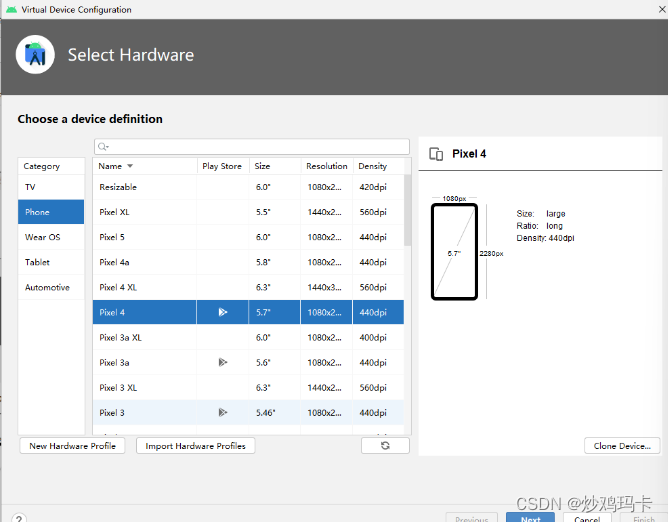
Task: Select the Pixel 3 XL device row
Action: coord(248,388)
